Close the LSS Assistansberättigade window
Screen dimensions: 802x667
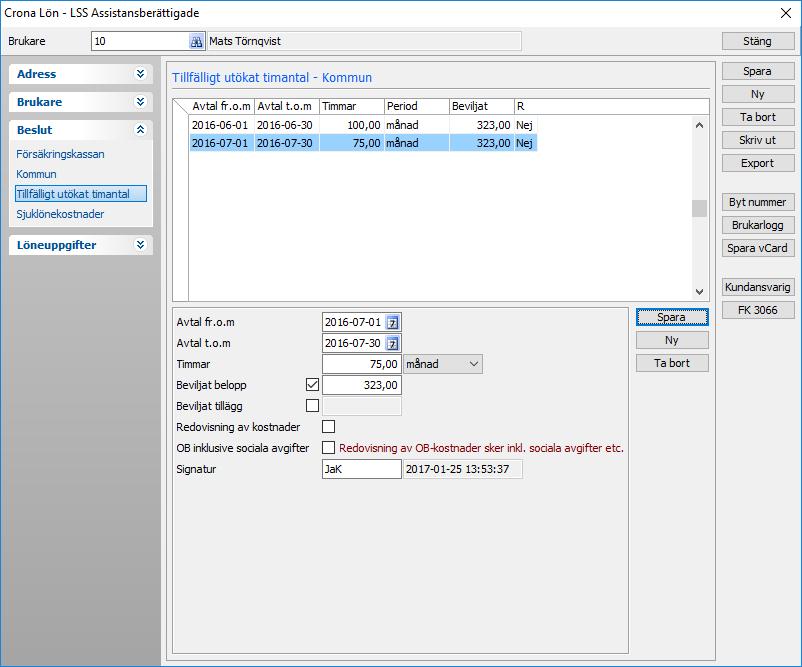[x=786, y=13]
